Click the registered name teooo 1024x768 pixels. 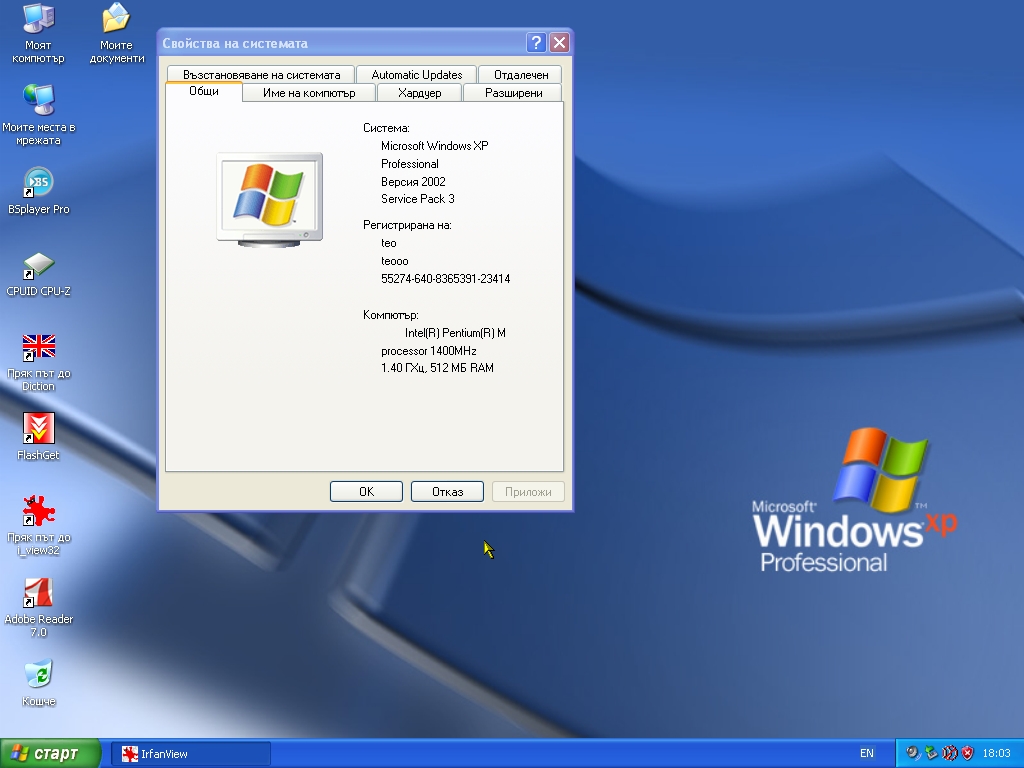click(x=394, y=261)
